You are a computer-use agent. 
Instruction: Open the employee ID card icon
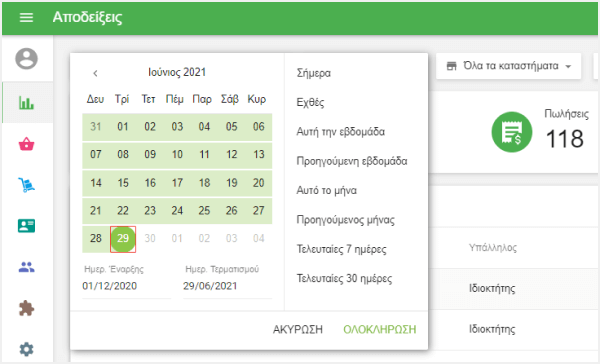(x=26, y=226)
